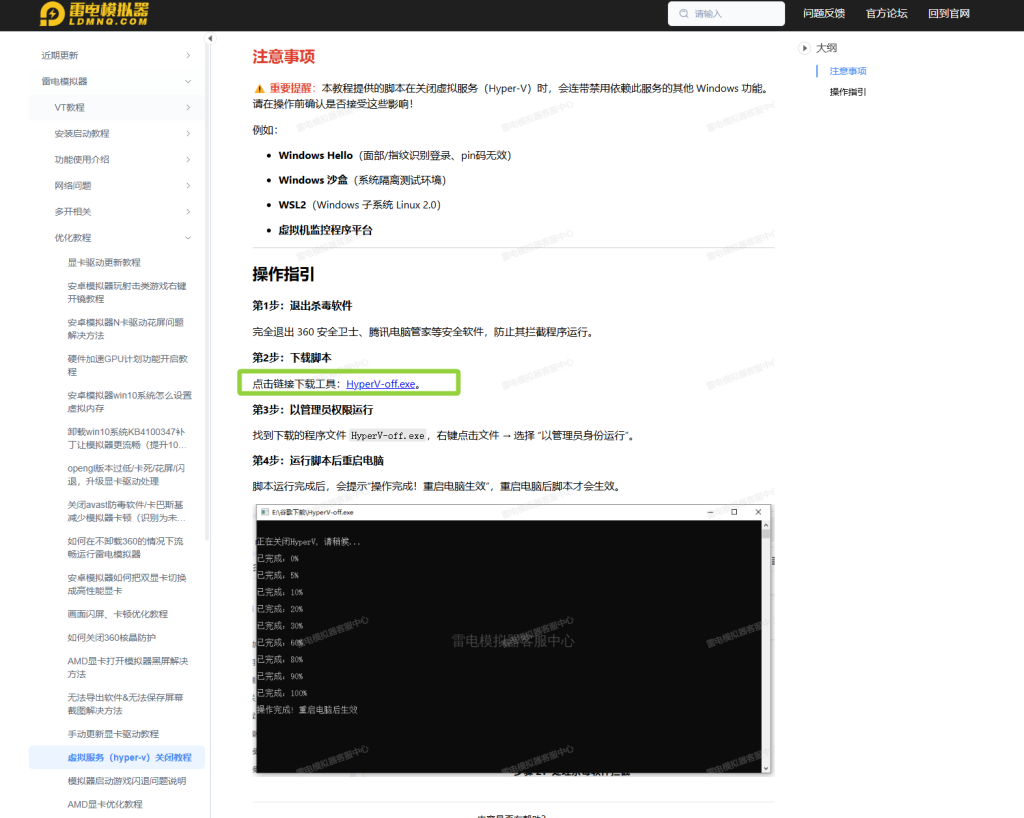Open 问题反馈 in the top navigation
This screenshot has width=1024, height=818.
tap(824, 14)
